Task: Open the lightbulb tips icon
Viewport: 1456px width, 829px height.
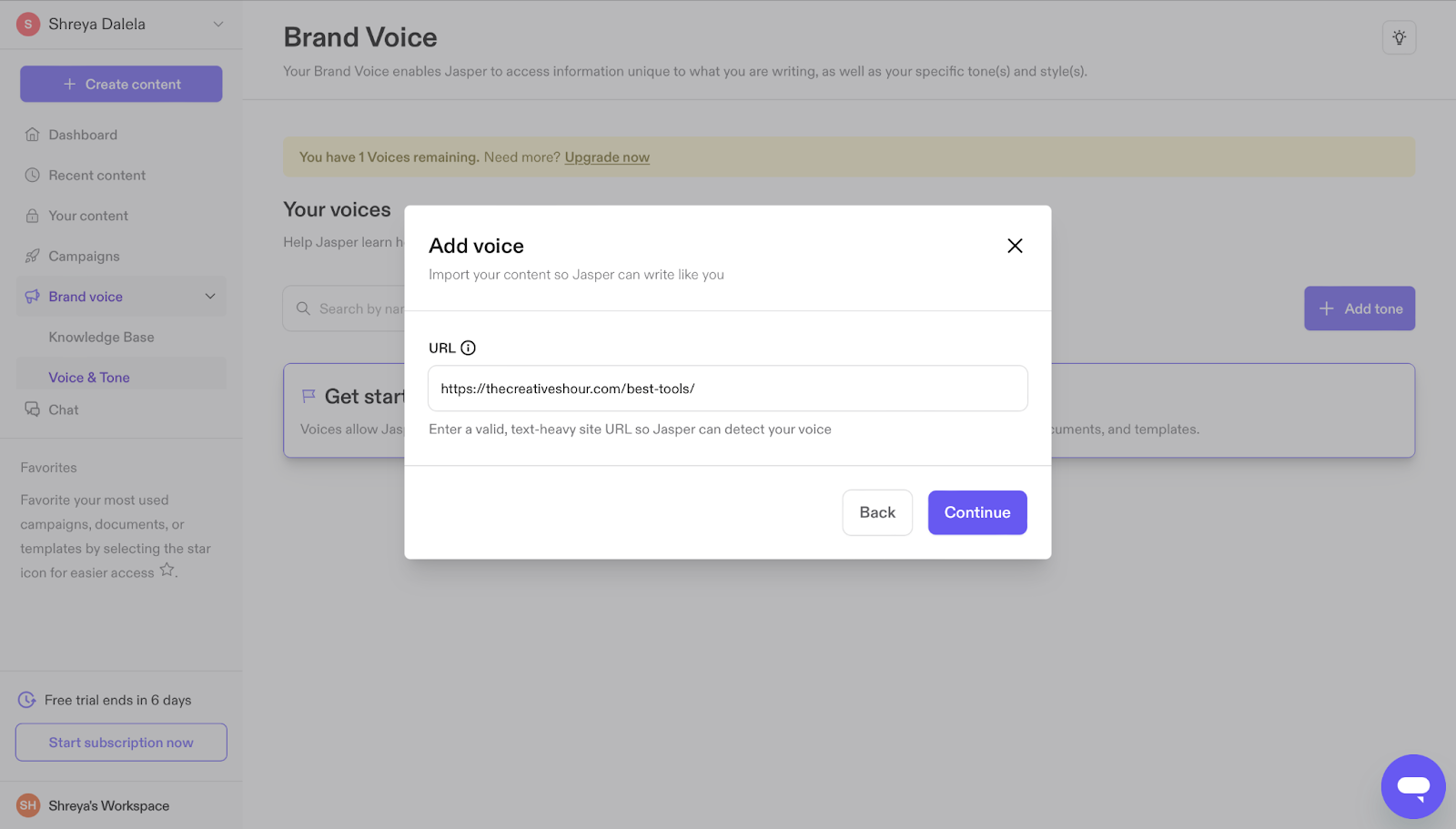Action: [1399, 37]
